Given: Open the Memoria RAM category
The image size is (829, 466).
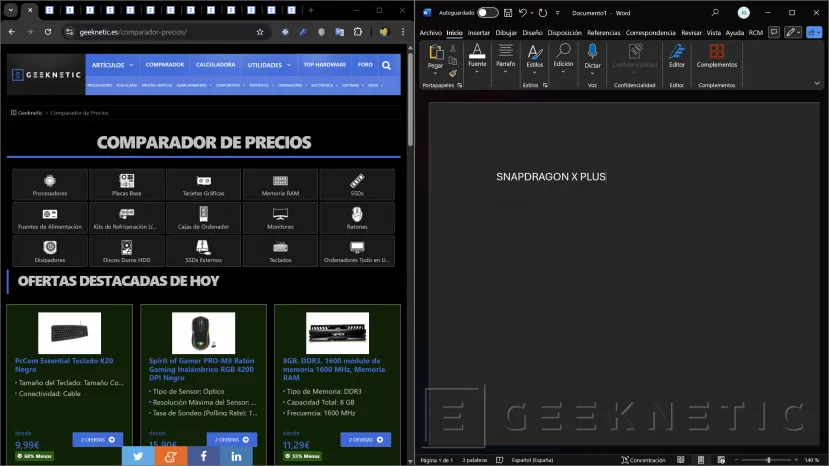Looking at the screenshot, I should (x=280, y=185).
